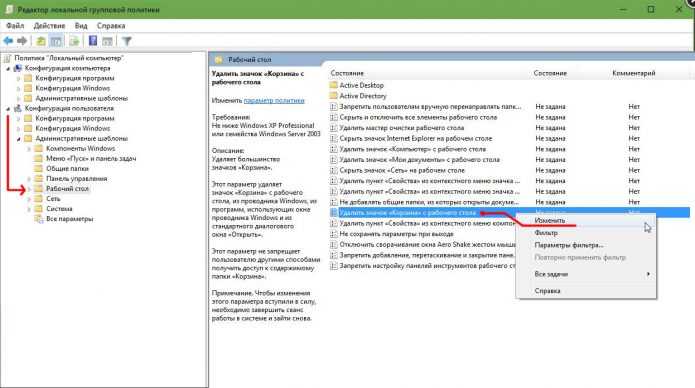Click the Forward arrow toolbar icon
The width and height of the screenshot is (695, 388).
tap(22, 41)
